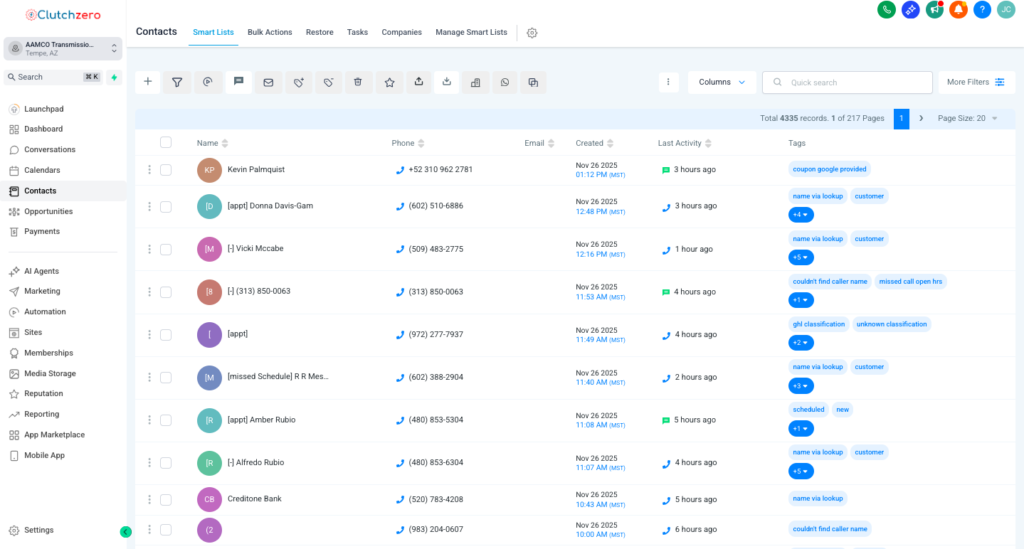1024x549 pixels.
Task: Click the delete trash can icon
Action: click(x=358, y=82)
